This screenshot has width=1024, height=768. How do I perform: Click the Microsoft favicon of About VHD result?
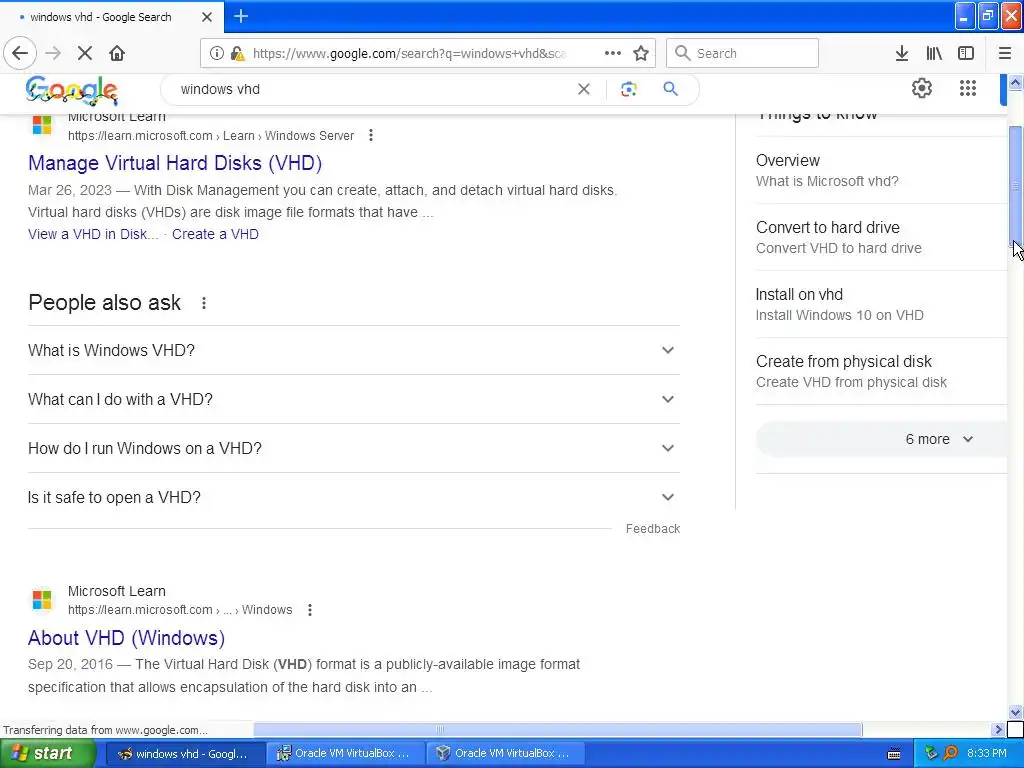click(x=42, y=600)
